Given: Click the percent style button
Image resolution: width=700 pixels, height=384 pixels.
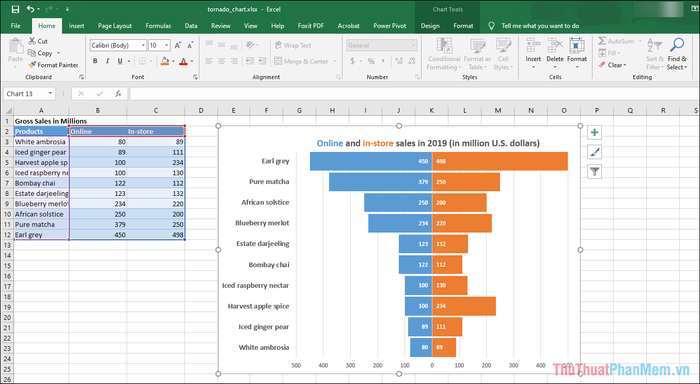Looking at the screenshot, I should [371, 61].
